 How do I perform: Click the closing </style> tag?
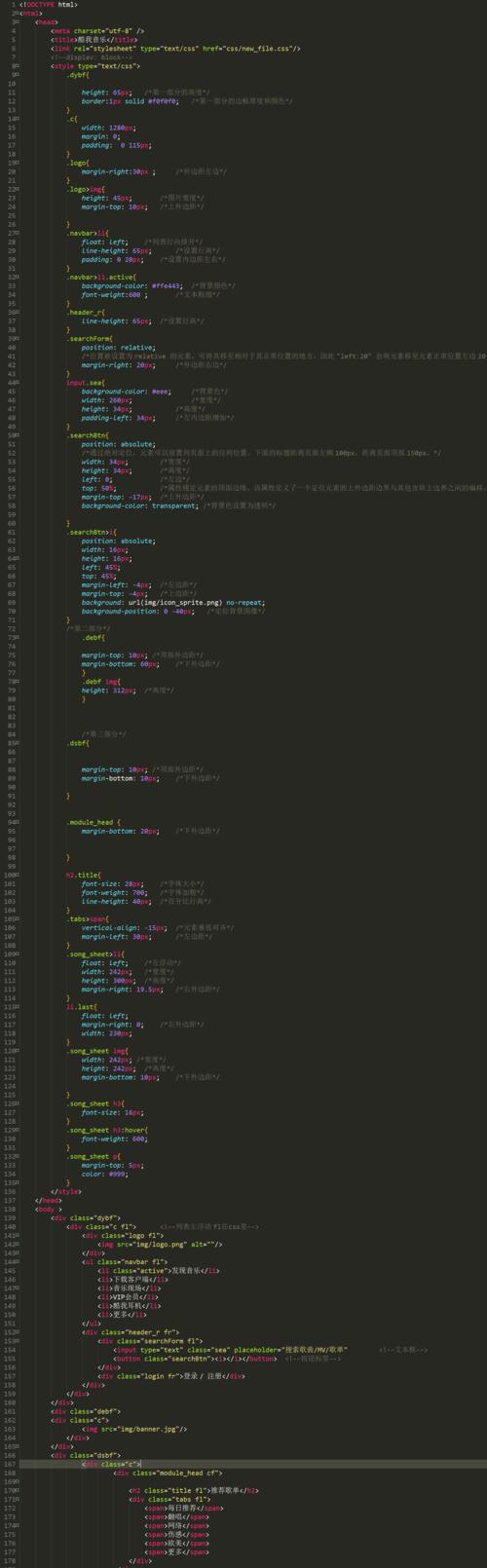(66, 1191)
